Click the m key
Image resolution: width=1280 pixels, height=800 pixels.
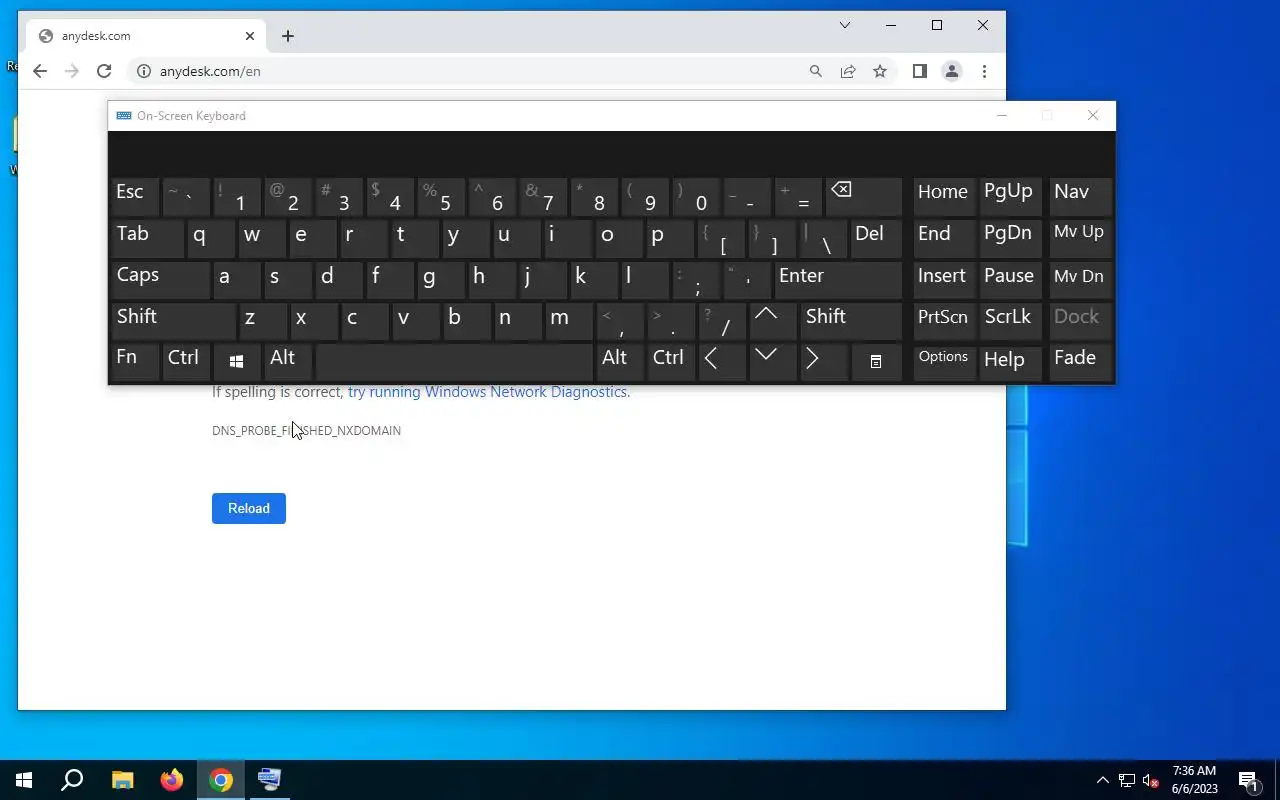569,321
